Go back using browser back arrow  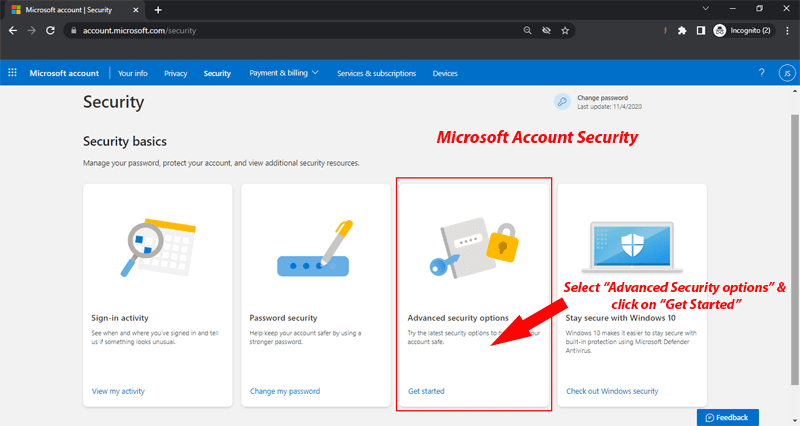click(13, 31)
